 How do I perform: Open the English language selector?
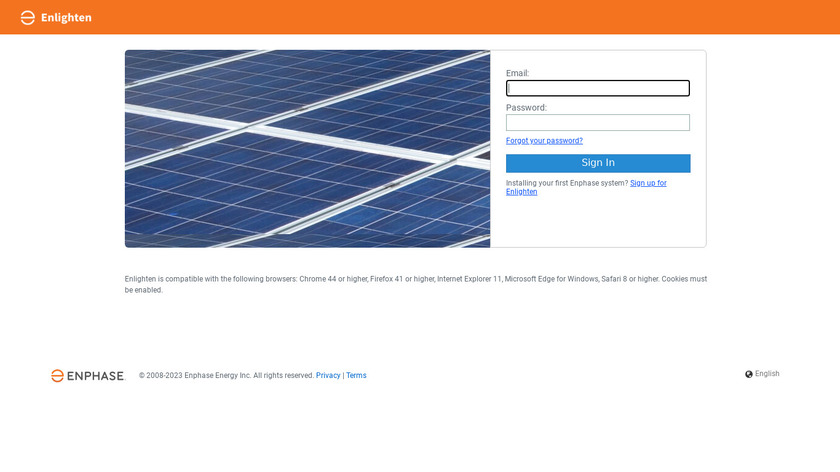pyautogui.click(x=767, y=373)
